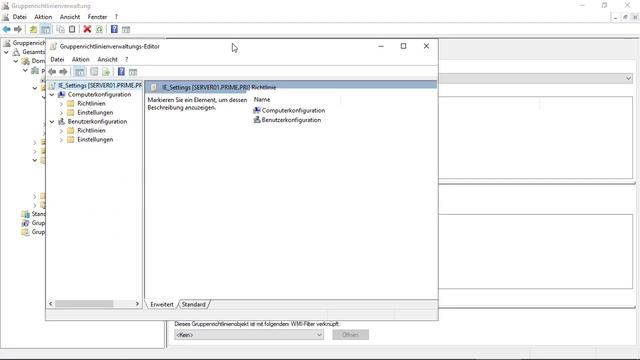Select Computerkonfiguration text in the Name list
The width and height of the screenshot is (640, 360).
[293, 110]
